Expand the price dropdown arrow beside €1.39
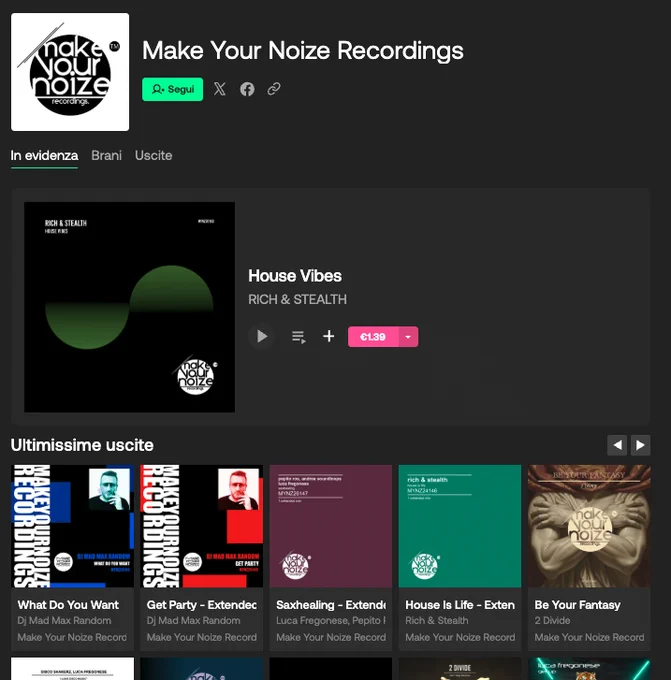This screenshot has width=671, height=680. point(408,337)
